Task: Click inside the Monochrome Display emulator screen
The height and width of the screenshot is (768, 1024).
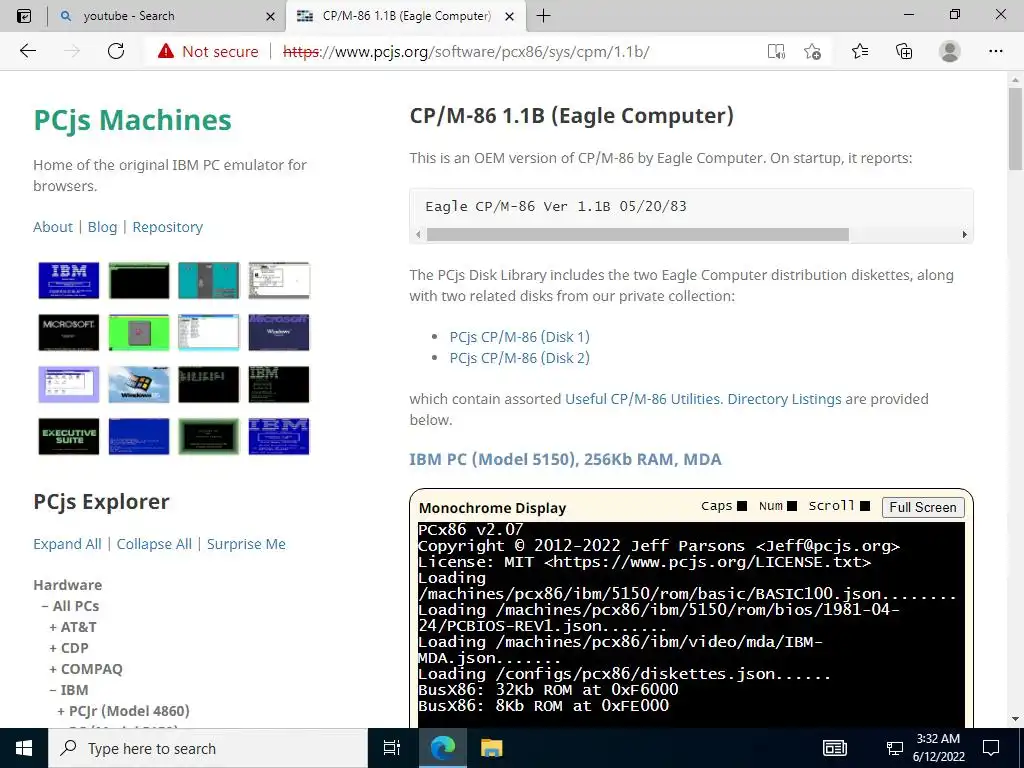Action: [x=691, y=624]
